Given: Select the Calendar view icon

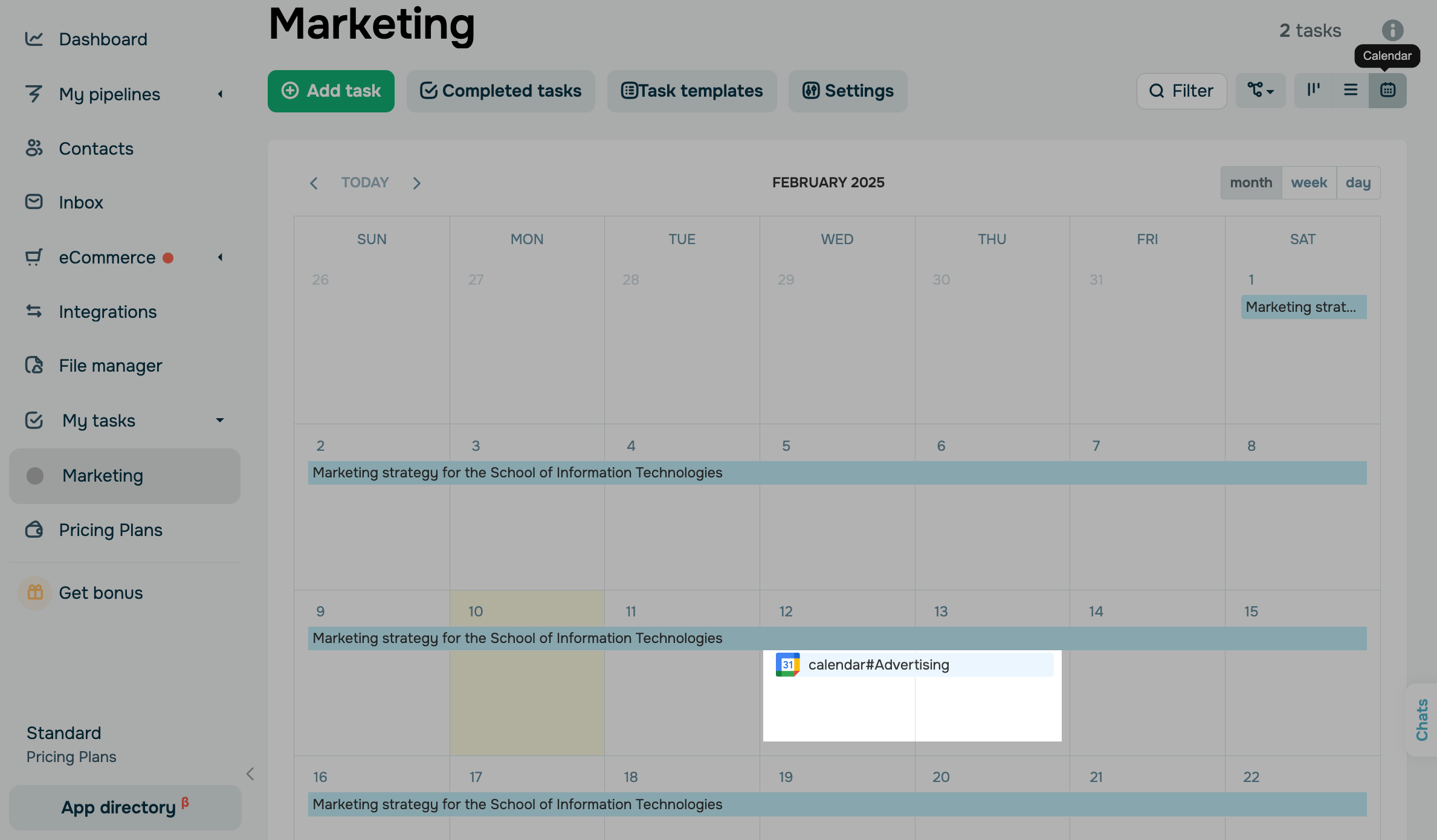Looking at the screenshot, I should point(1387,91).
